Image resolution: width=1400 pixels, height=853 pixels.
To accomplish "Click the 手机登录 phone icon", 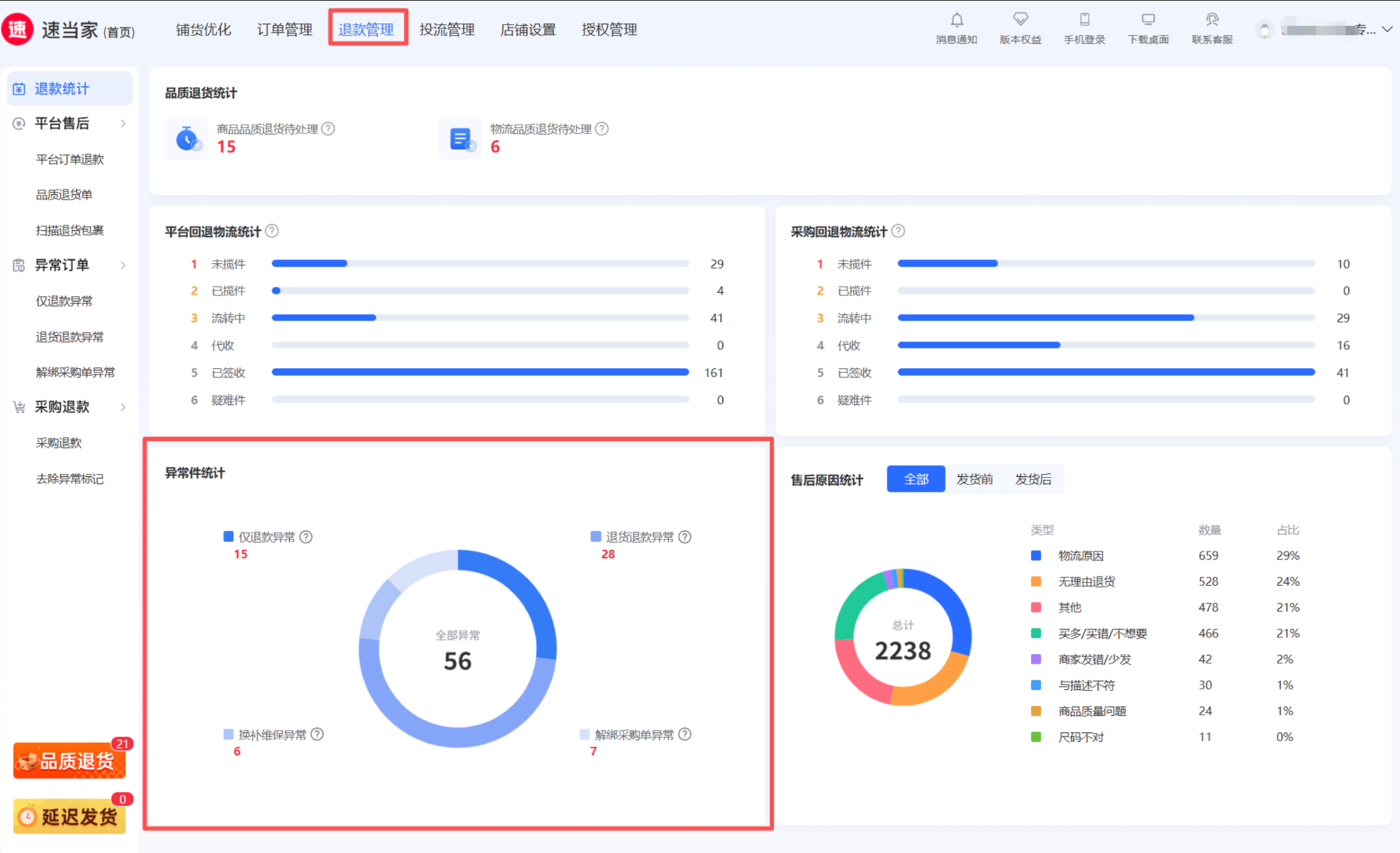I will point(1084,20).
